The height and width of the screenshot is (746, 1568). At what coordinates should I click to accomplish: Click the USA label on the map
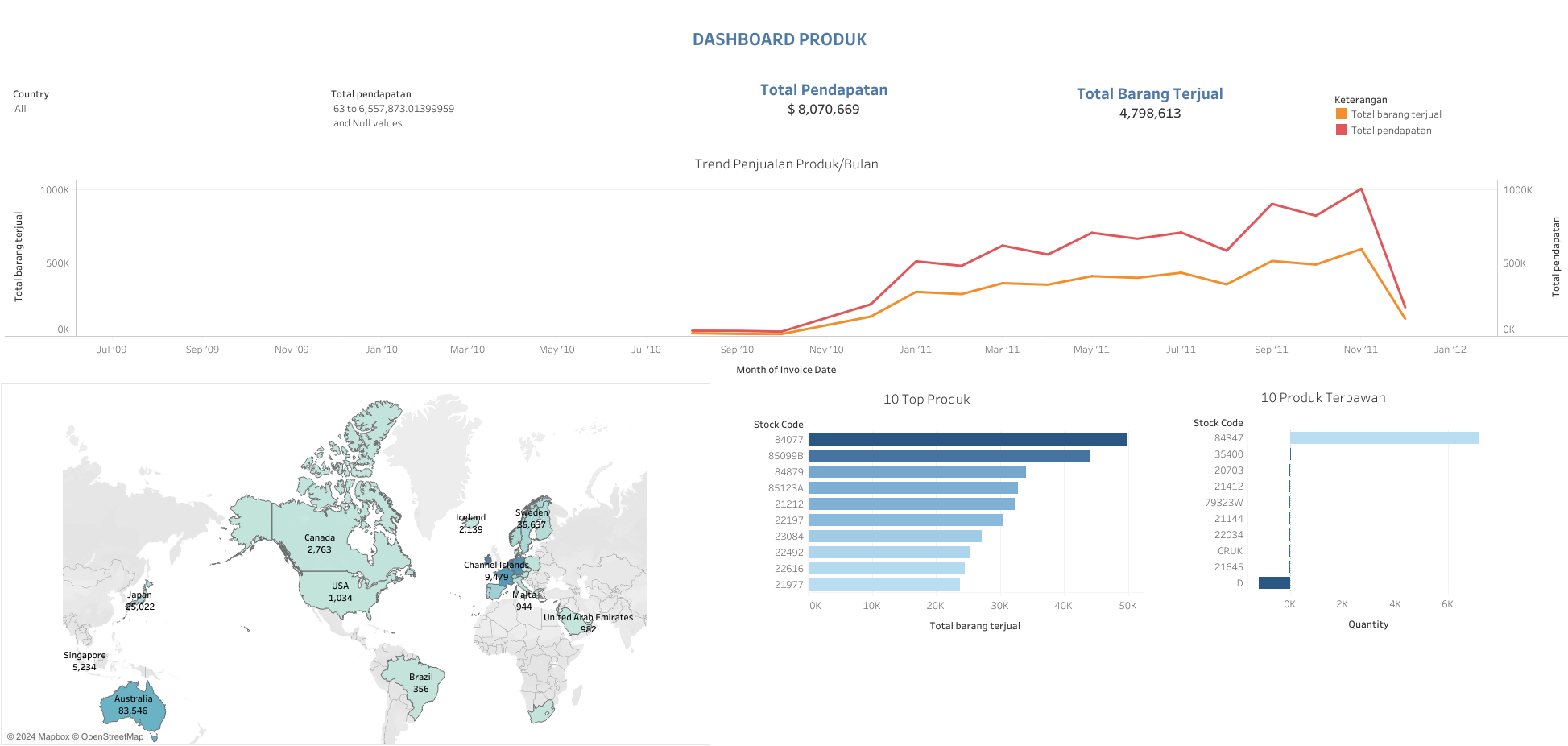coord(341,586)
